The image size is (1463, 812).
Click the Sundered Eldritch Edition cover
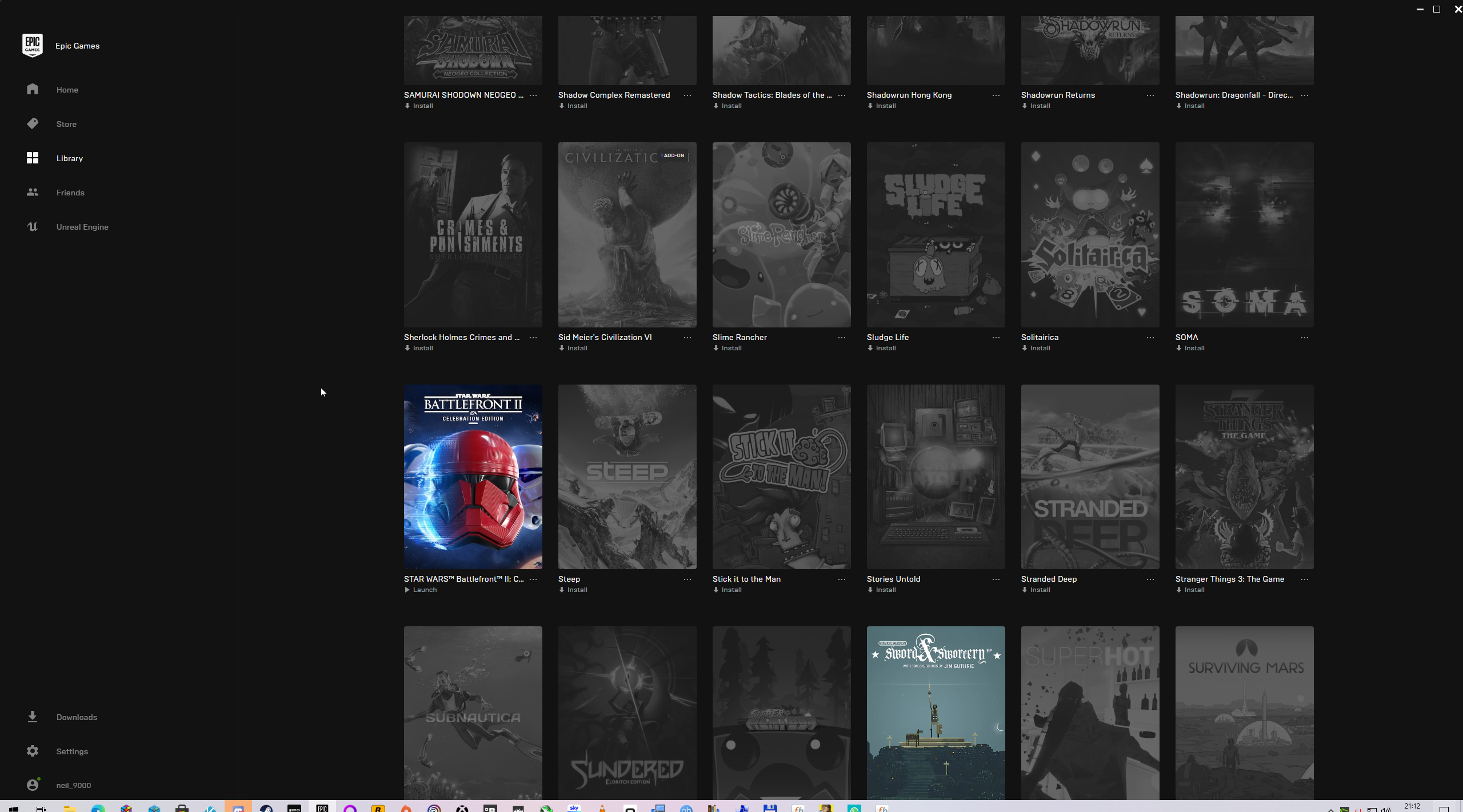[627, 713]
